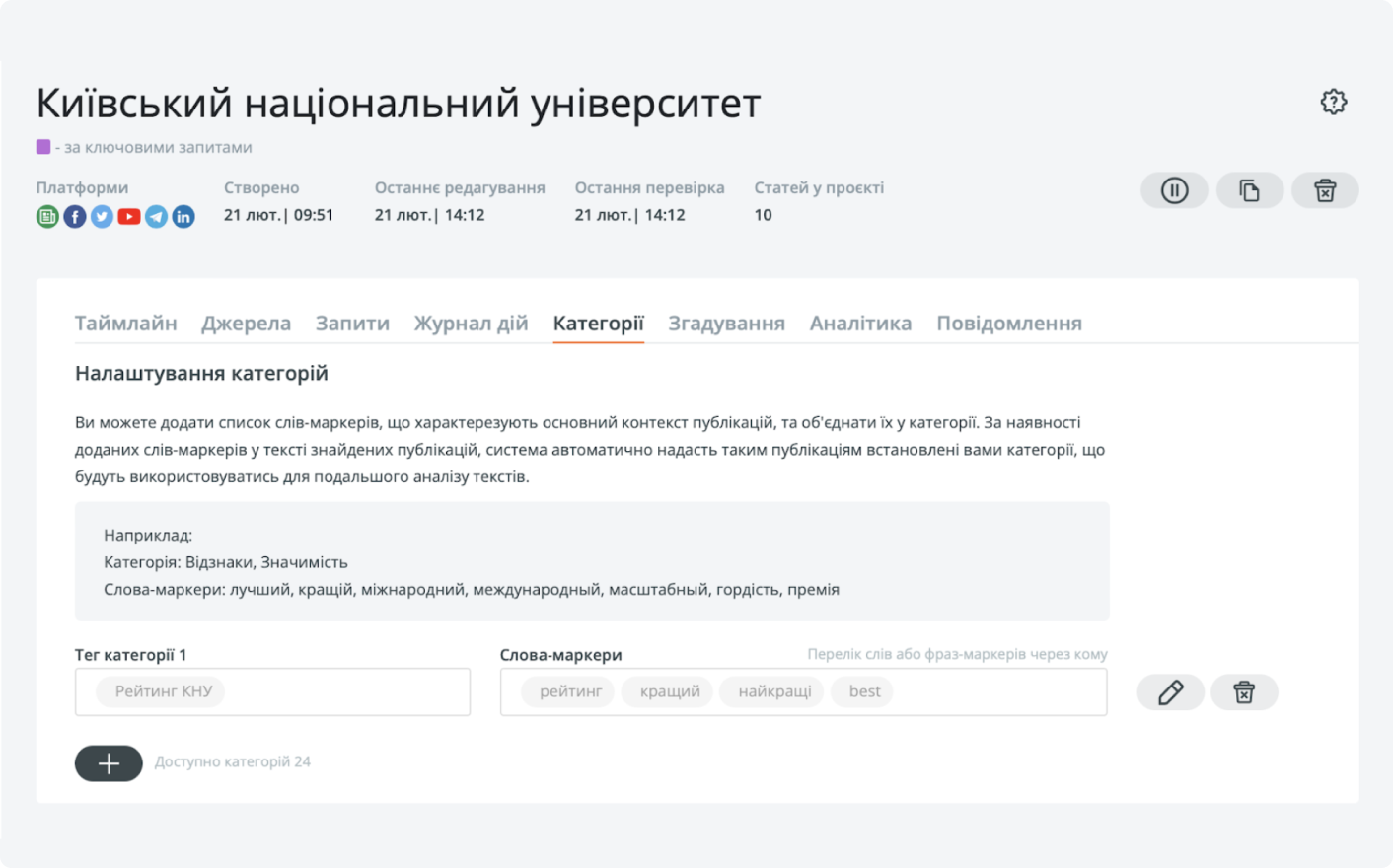Open the Згадування tab

726,324
